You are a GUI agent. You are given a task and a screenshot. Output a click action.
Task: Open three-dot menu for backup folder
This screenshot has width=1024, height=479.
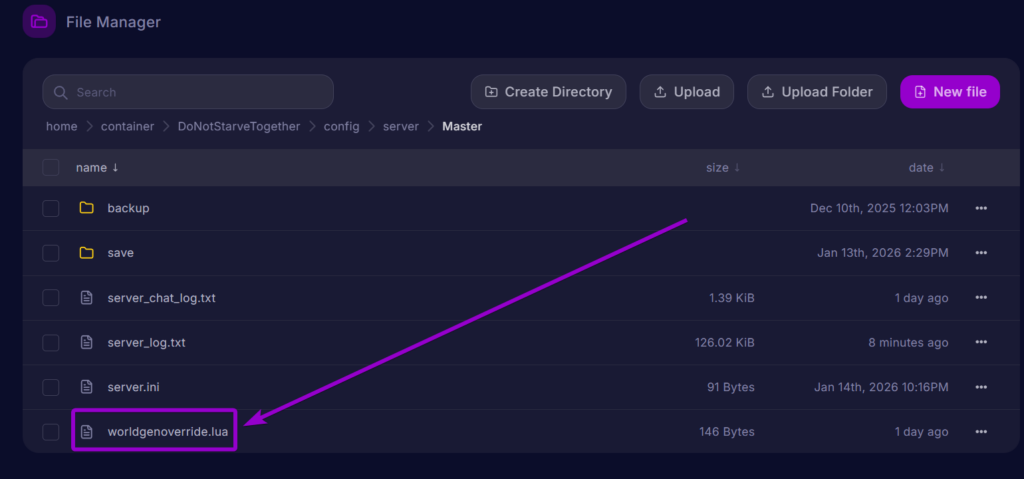(x=981, y=208)
